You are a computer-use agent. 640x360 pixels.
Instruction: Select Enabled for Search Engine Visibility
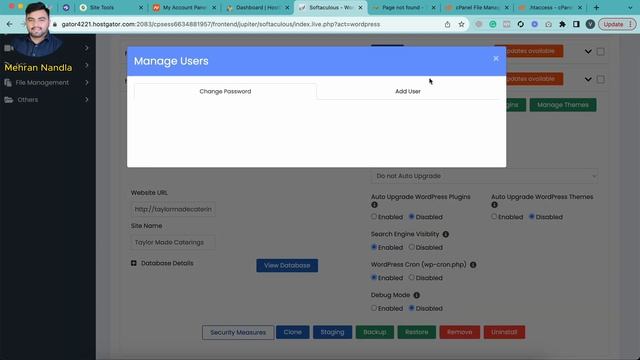click(x=374, y=247)
